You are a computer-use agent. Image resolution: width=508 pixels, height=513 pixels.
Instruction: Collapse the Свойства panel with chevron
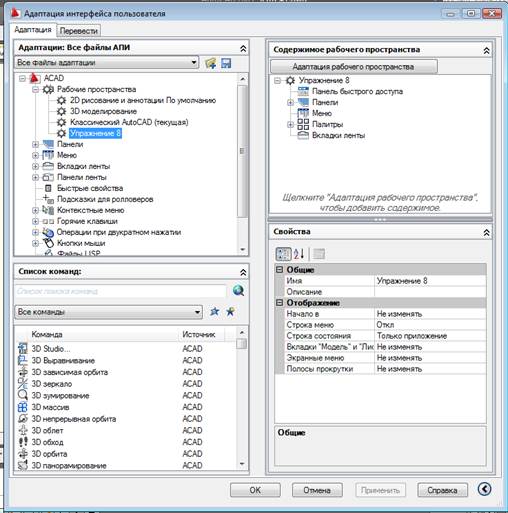point(486,232)
